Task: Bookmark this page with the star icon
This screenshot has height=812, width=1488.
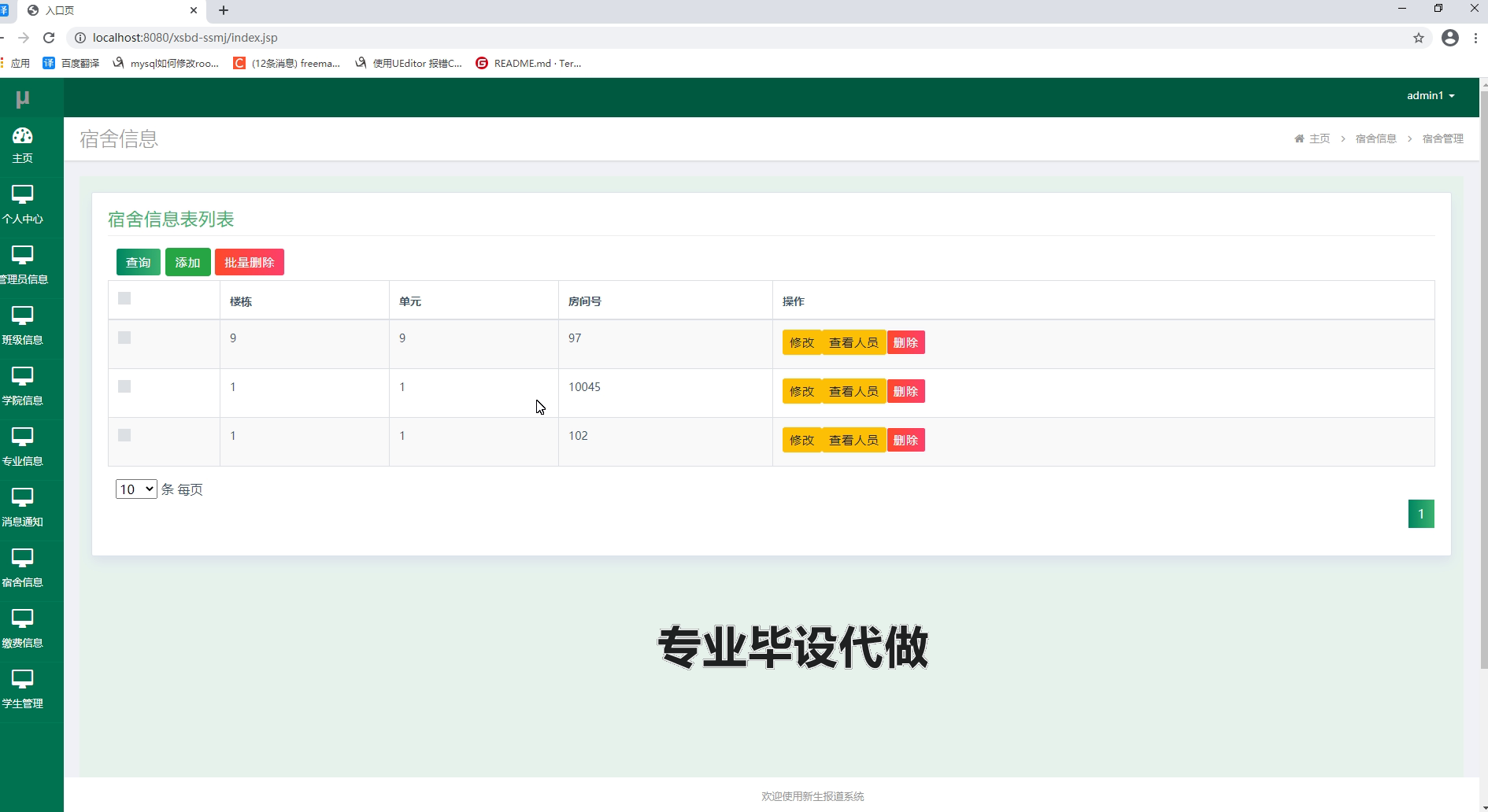Action: 1419,38
